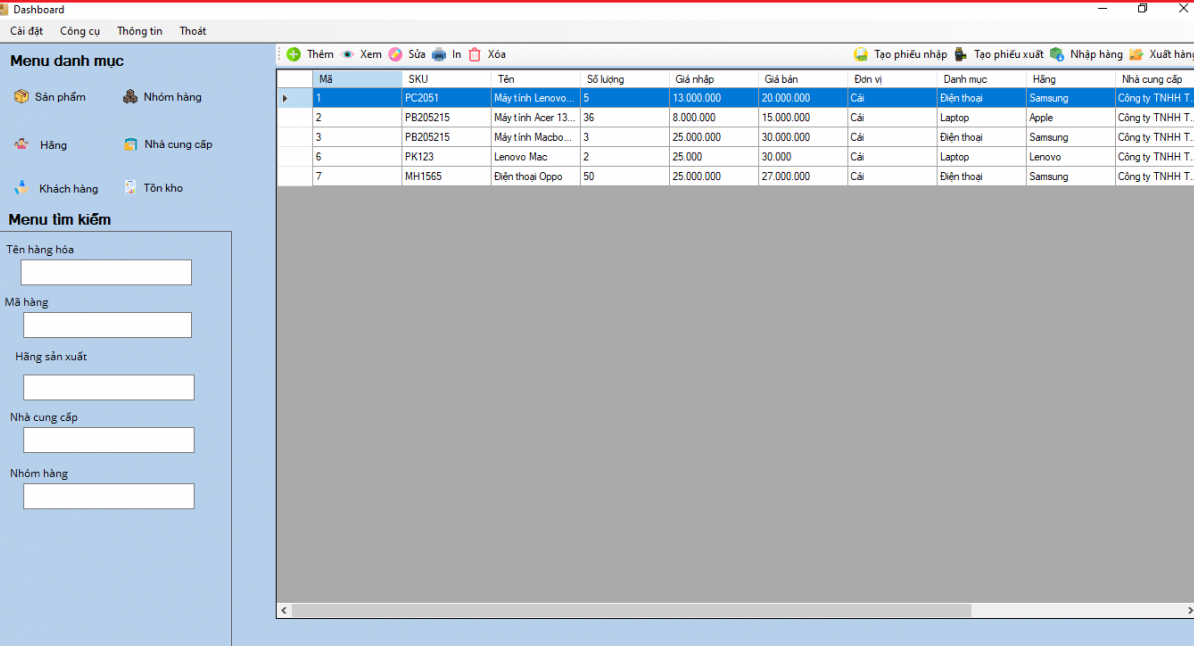Sort by the Số lượng column header
The image size is (1194, 646).
624,78
